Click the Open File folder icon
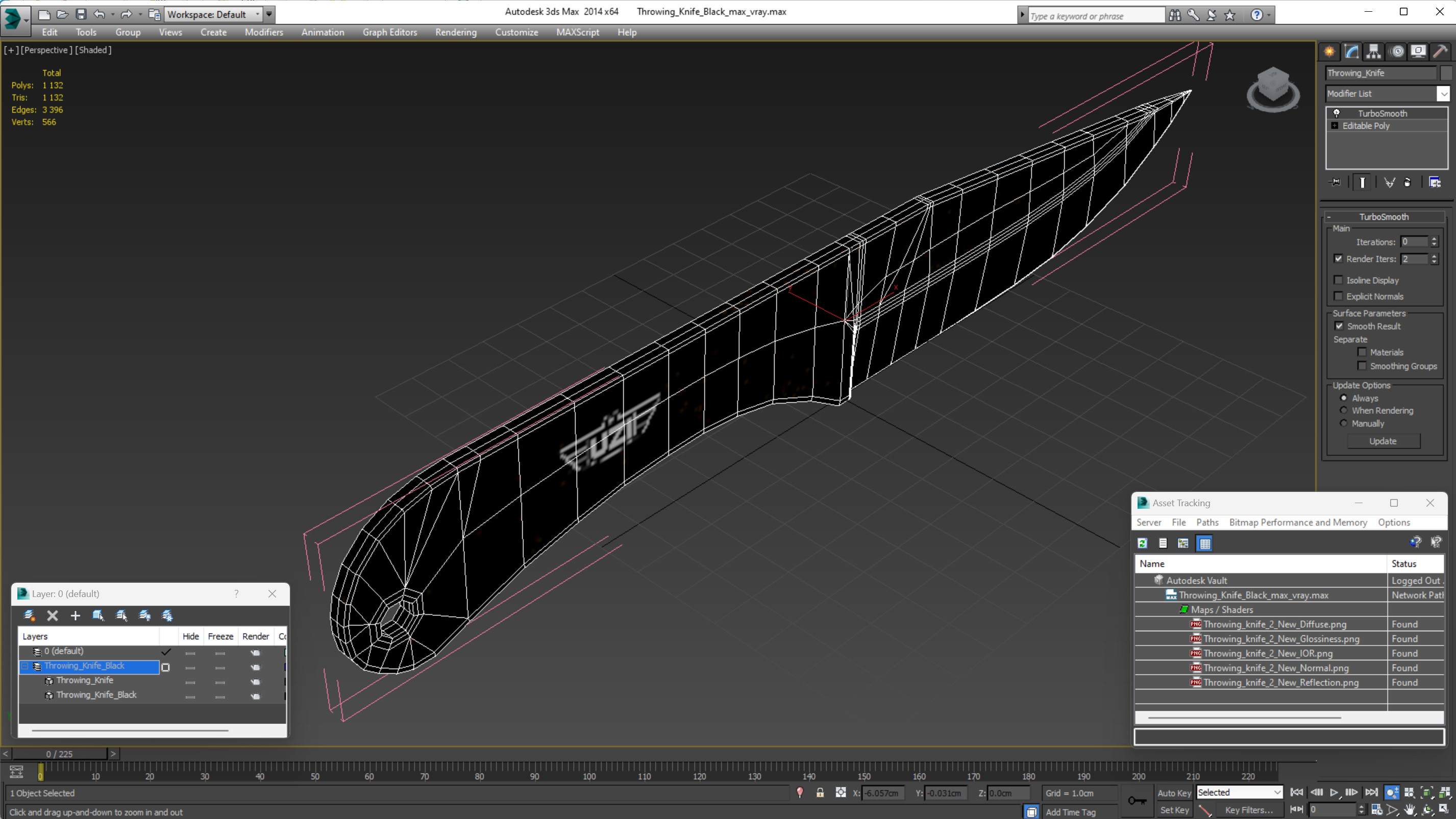This screenshot has width=1456, height=819. [x=62, y=14]
